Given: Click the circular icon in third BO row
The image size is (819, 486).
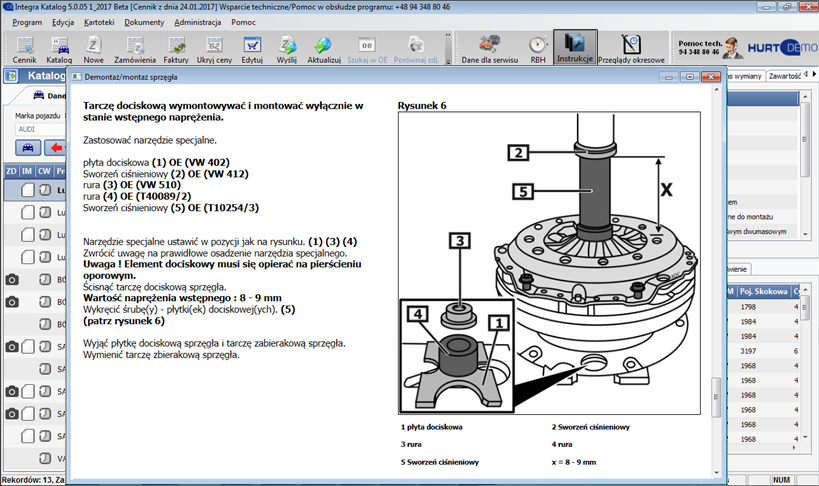Looking at the screenshot, I should tap(45, 324).
